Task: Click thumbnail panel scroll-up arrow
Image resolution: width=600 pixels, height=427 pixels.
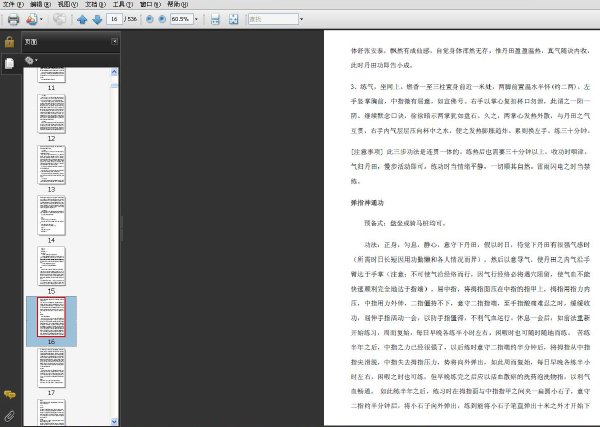Action: pyautogui.click(x=114, y=72)
